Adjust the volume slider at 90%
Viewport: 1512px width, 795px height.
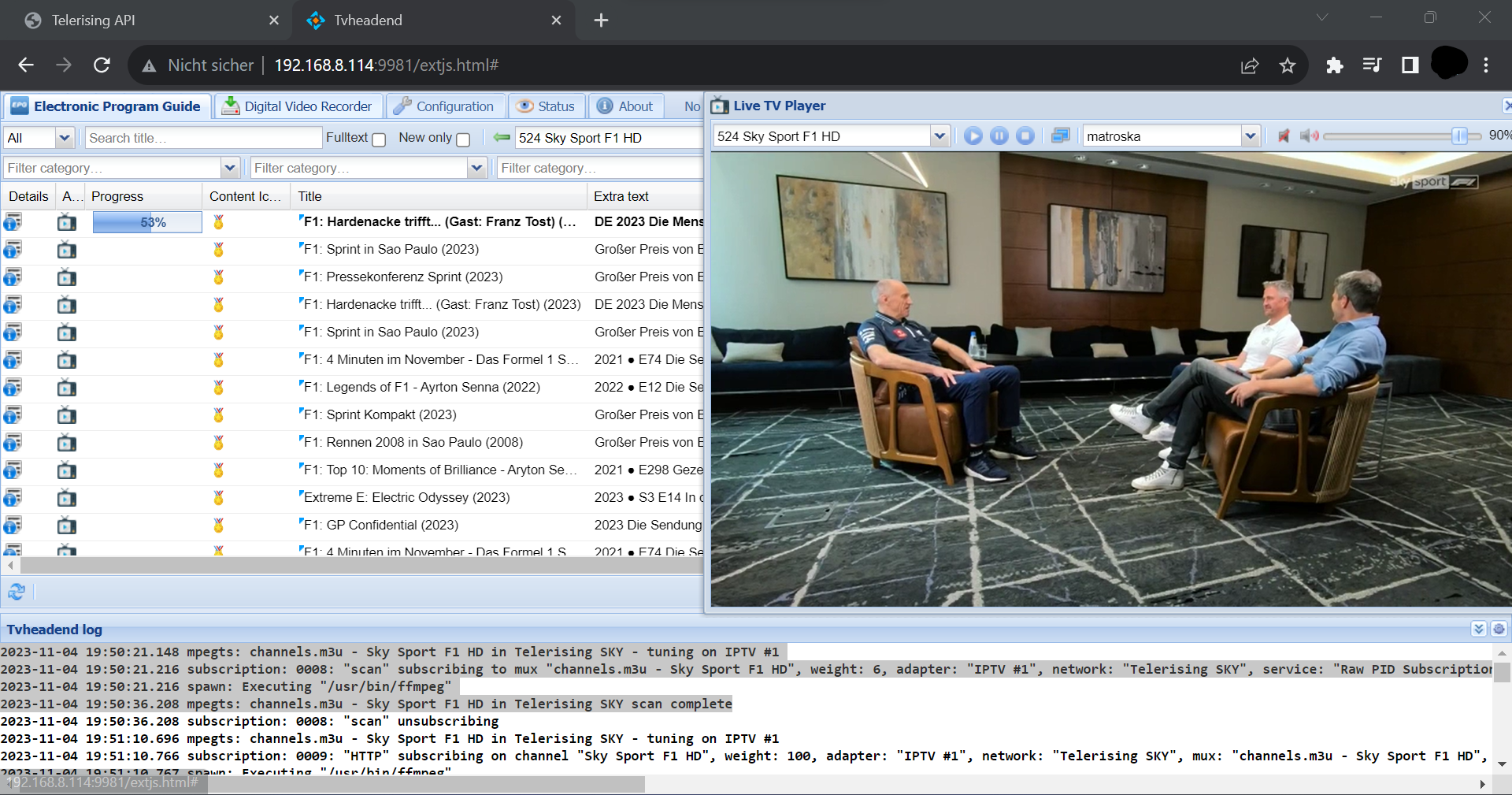tap(1458, 136)
